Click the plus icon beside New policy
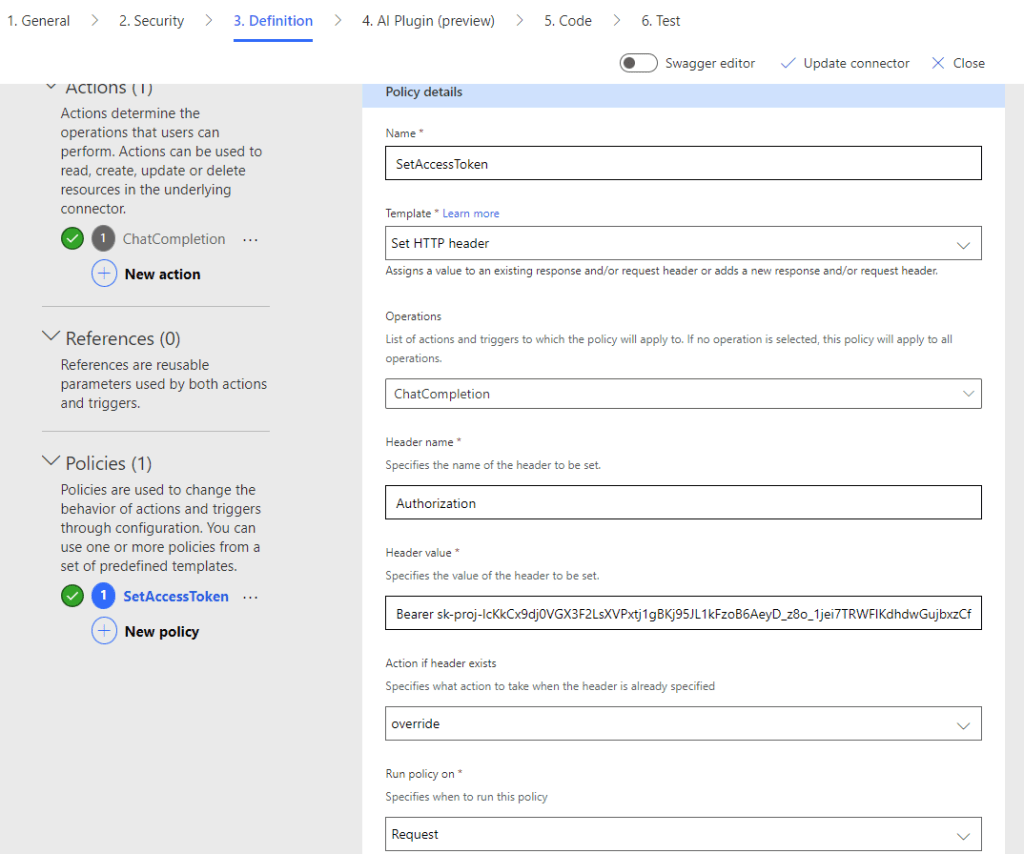Screen dimensions: 1024x854 [105, 632]
